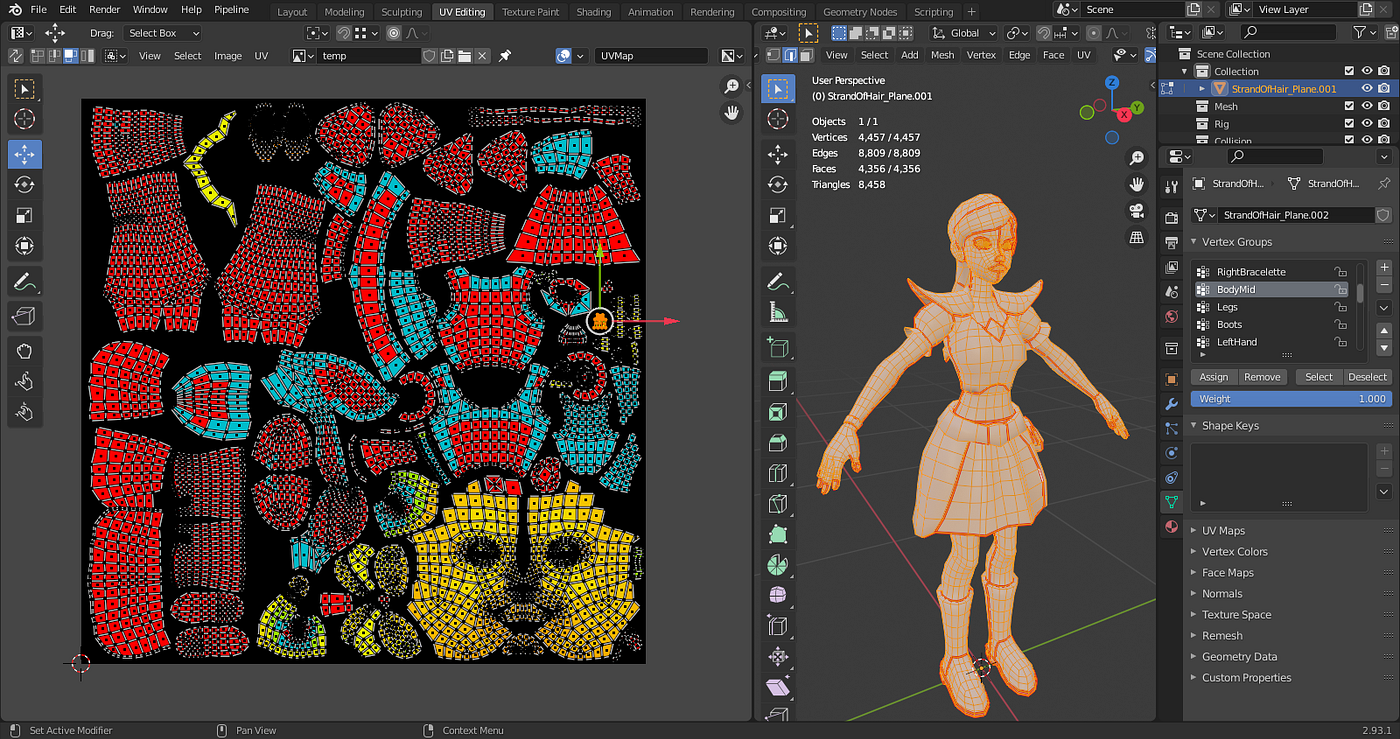The height and width of the screenshot is (739, 1400).
Task: Open the File menu
Action: tap(39, 10)
